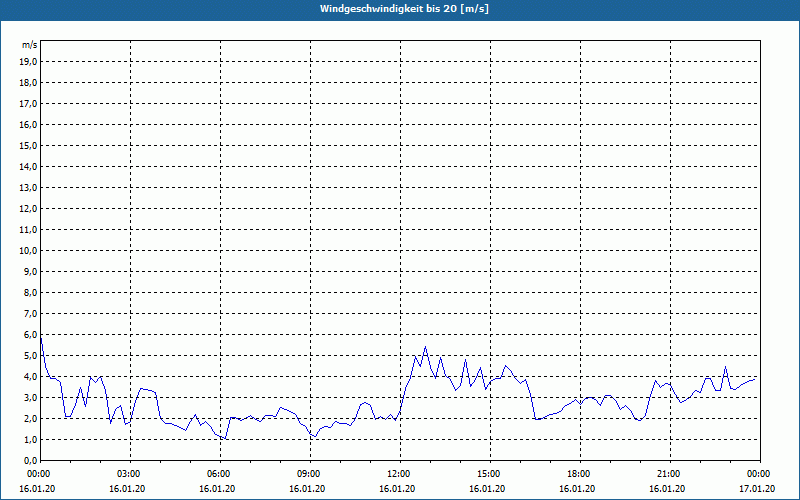Click the 17,0 y-axis label
Viewport: 800px width, 500px height.
pyautogui.click(x=28, y=104)
